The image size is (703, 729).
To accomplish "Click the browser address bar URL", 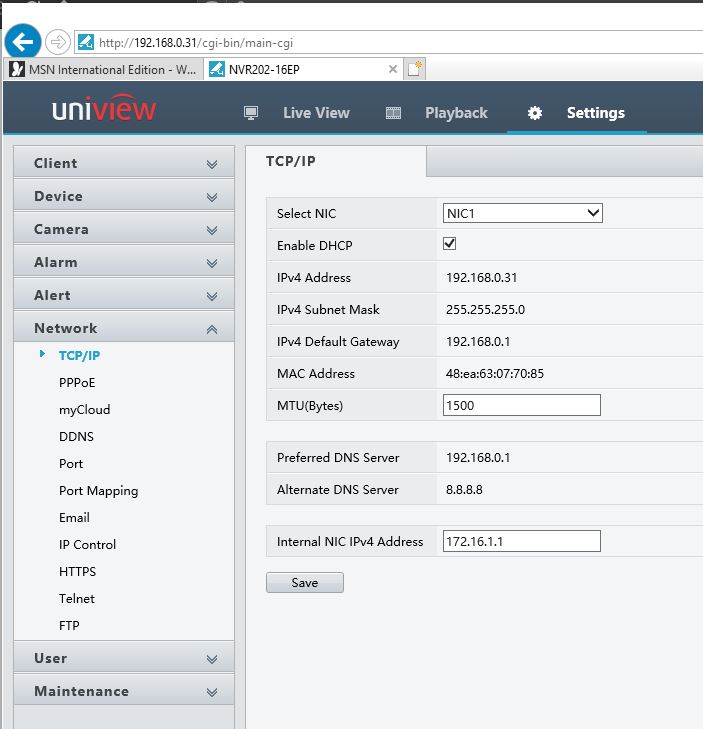I will [196, 43].
